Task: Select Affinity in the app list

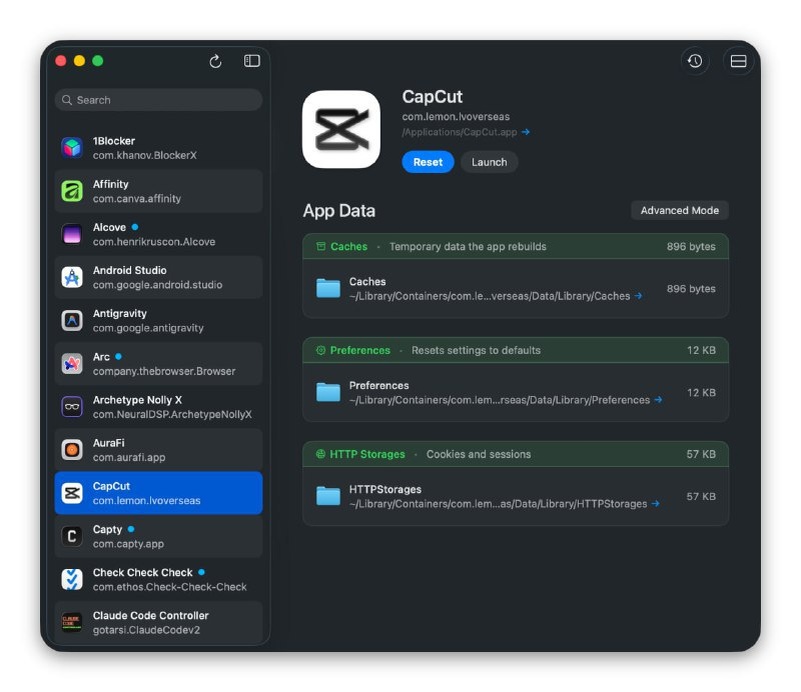Action: pyautogui.click(x=158, y=191)
